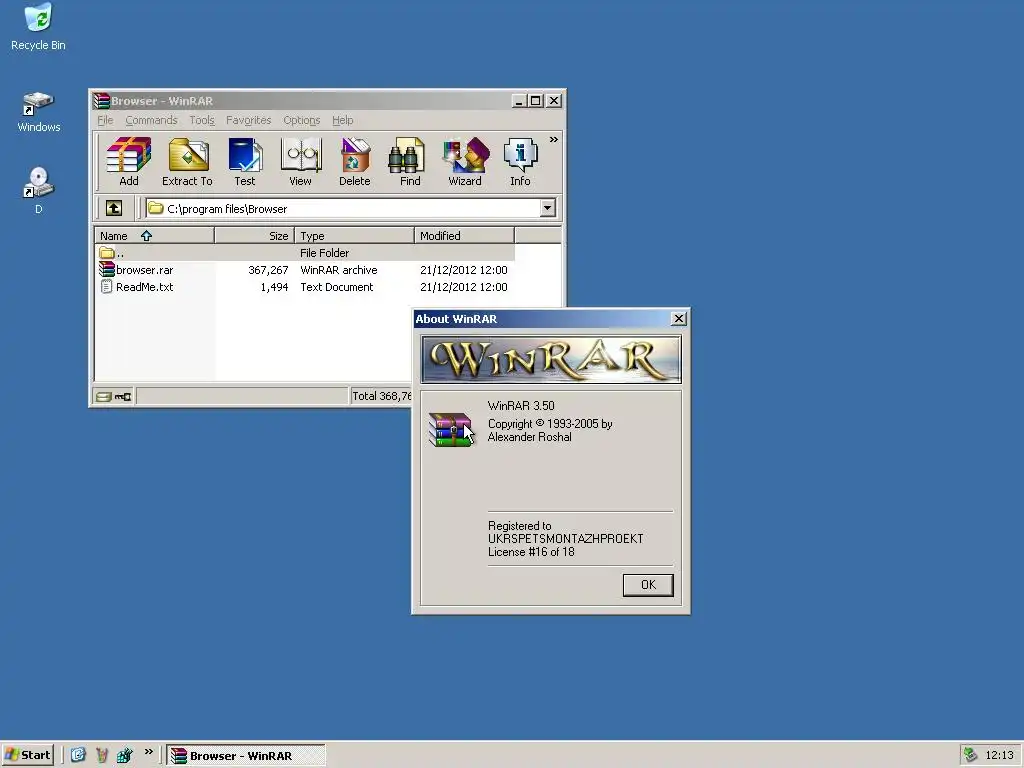This screenshot has height=768, width=1024.
Task: Click the browser.rar modified date 21/12/2012 12:00
Action: (464, 270)
